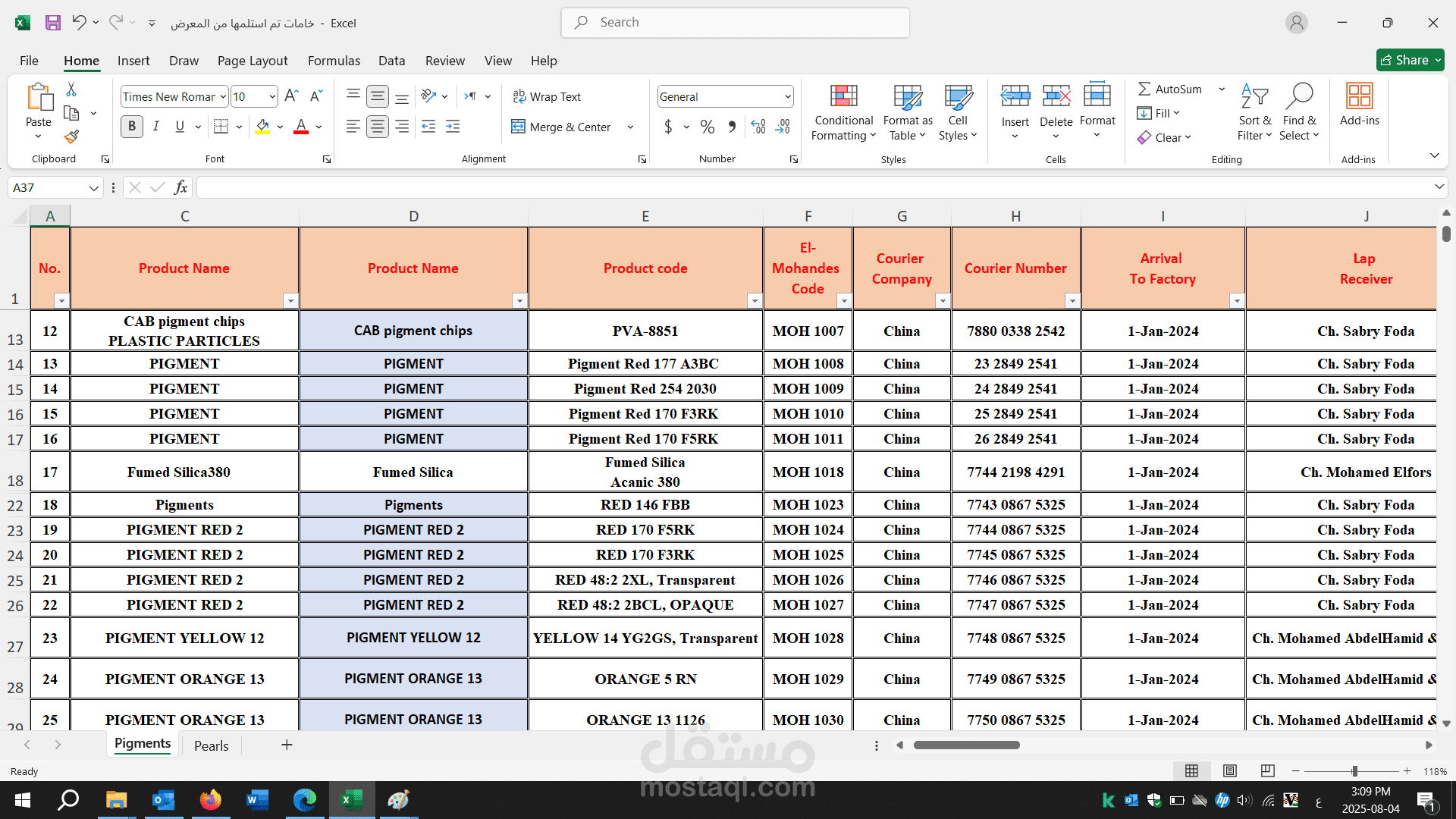Click the Increase Indent icon

coord(453,127)
